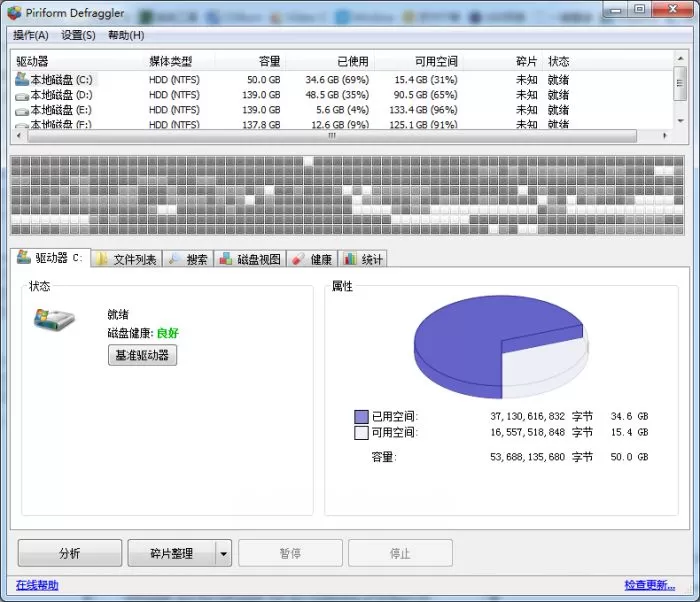The width and height of the screenshot is (700, 602).
Task: Open the 在线帮助 link
Action: [x=37, y=585]
